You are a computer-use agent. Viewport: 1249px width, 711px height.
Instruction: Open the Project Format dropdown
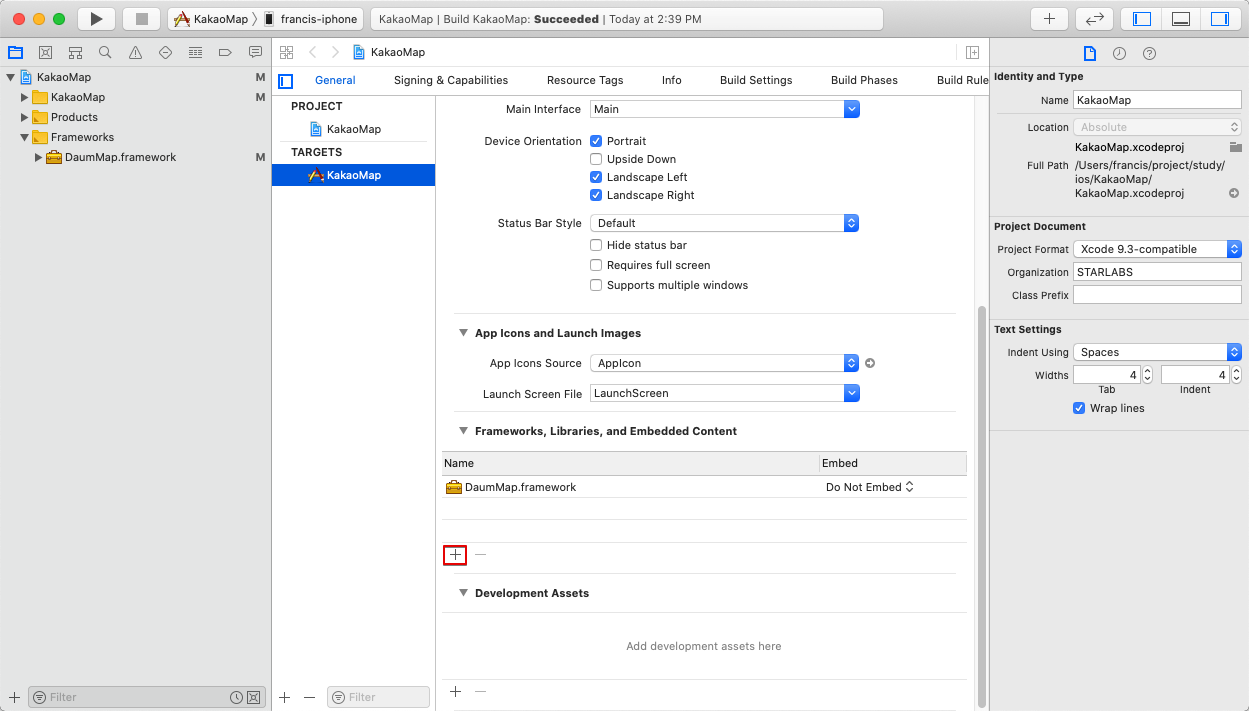coord(1157,249)
